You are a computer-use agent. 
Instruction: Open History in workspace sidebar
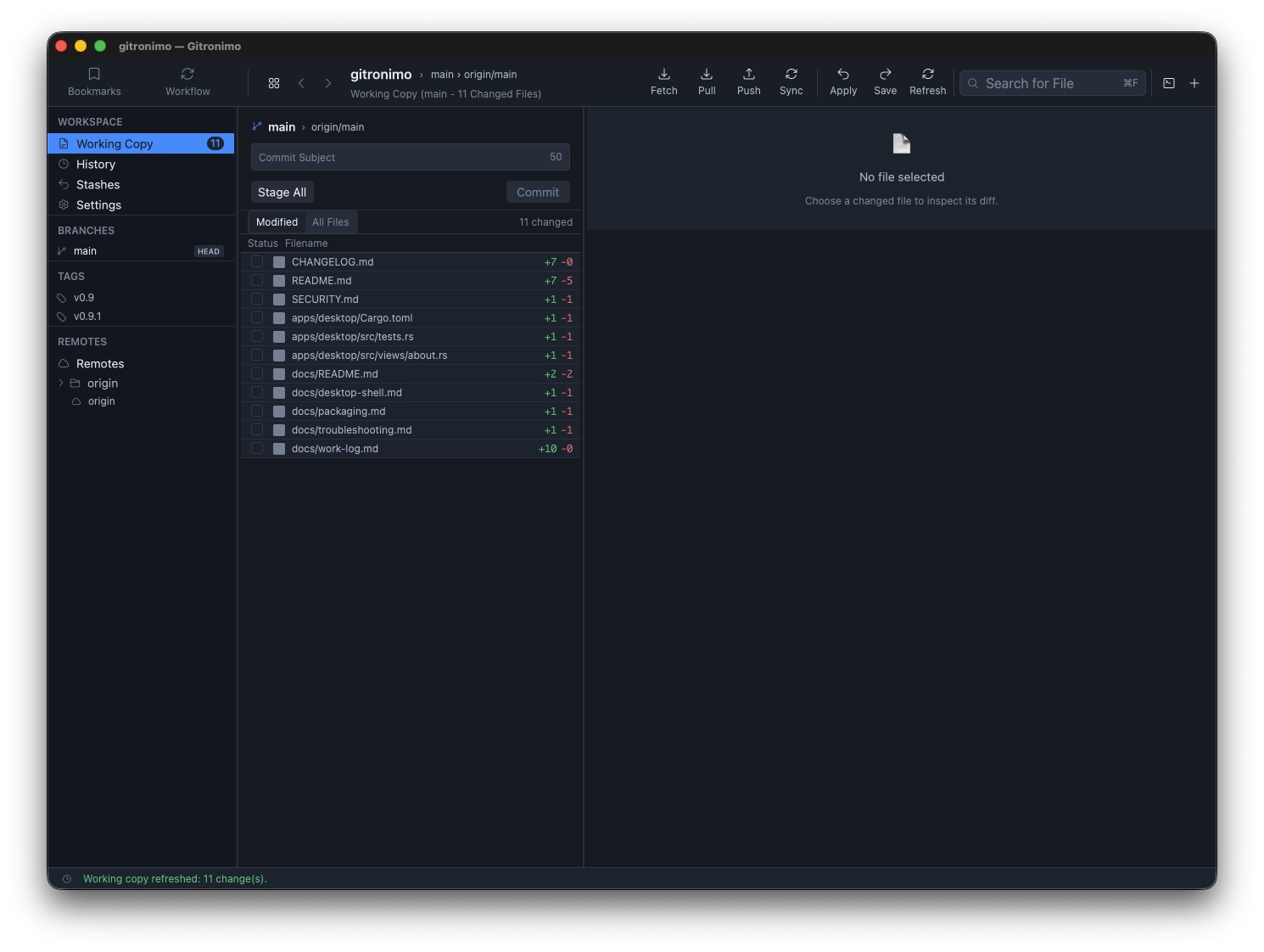[141, 164]
